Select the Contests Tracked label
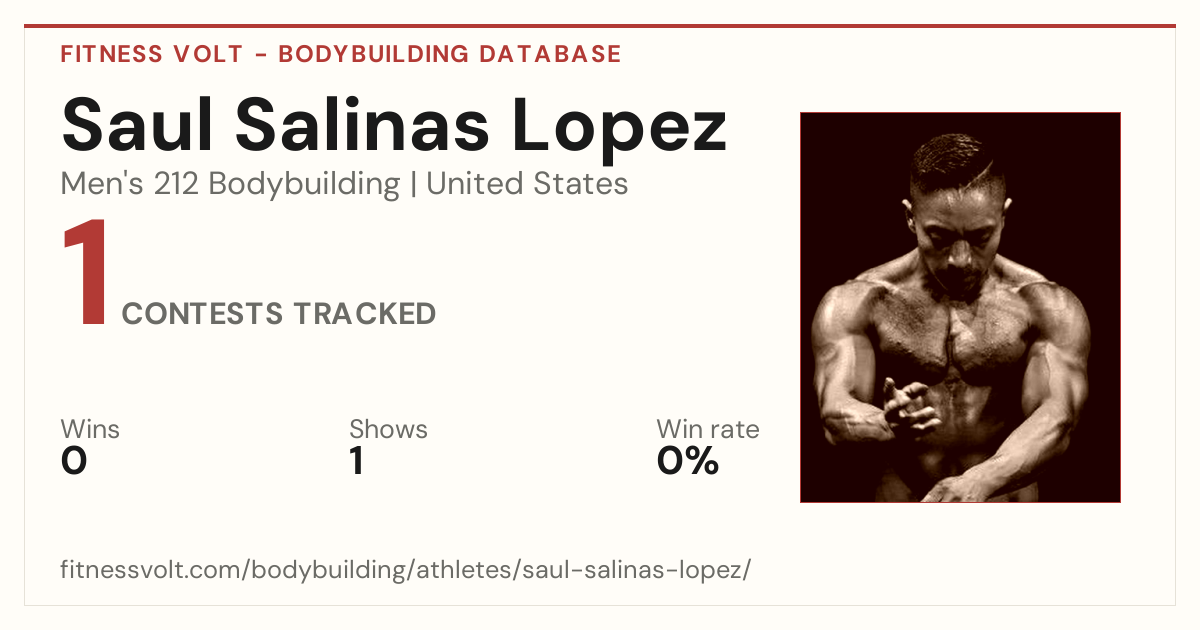This screenshot has width=1200, height=630. coord(279,314)
